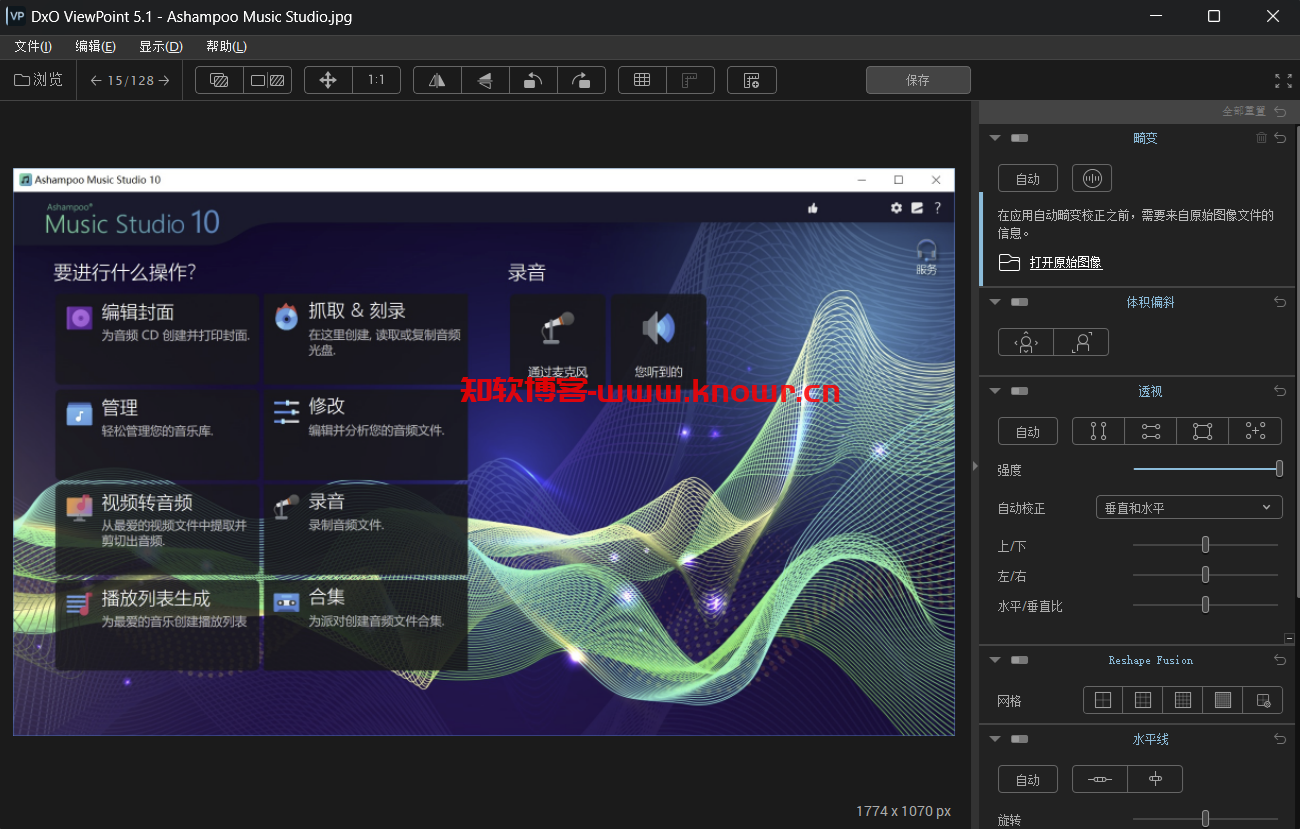Collapse the 畸变 panel section

pyautogui.click(x=995, y=138)
